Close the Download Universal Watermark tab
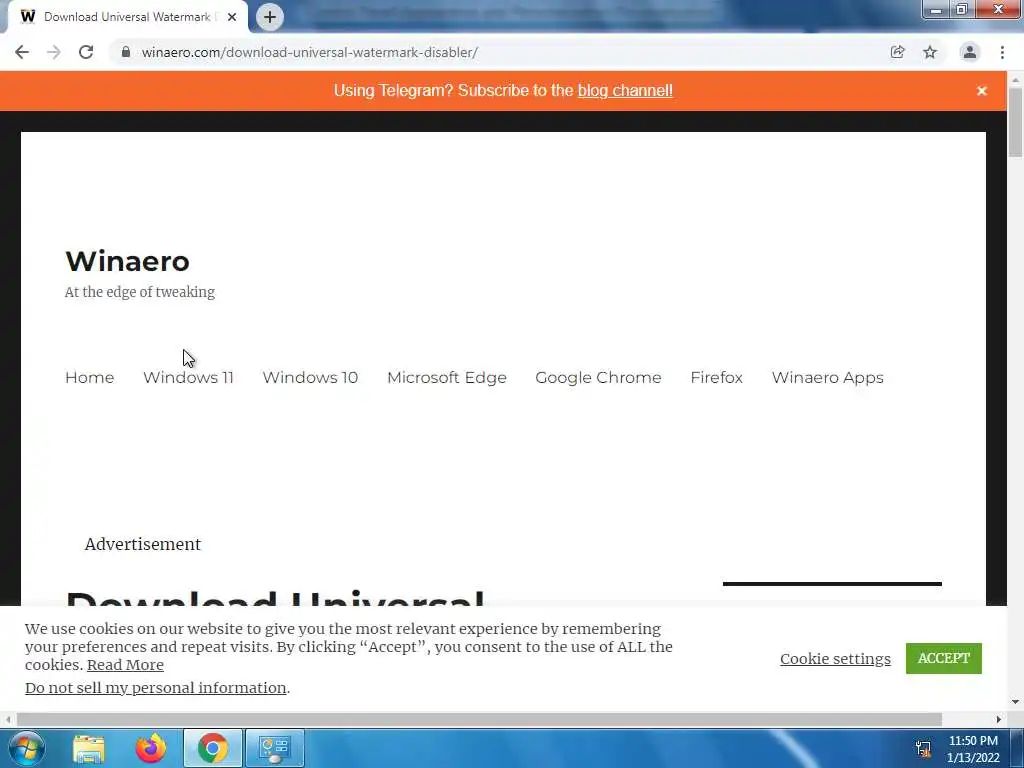 click(232, 17)
